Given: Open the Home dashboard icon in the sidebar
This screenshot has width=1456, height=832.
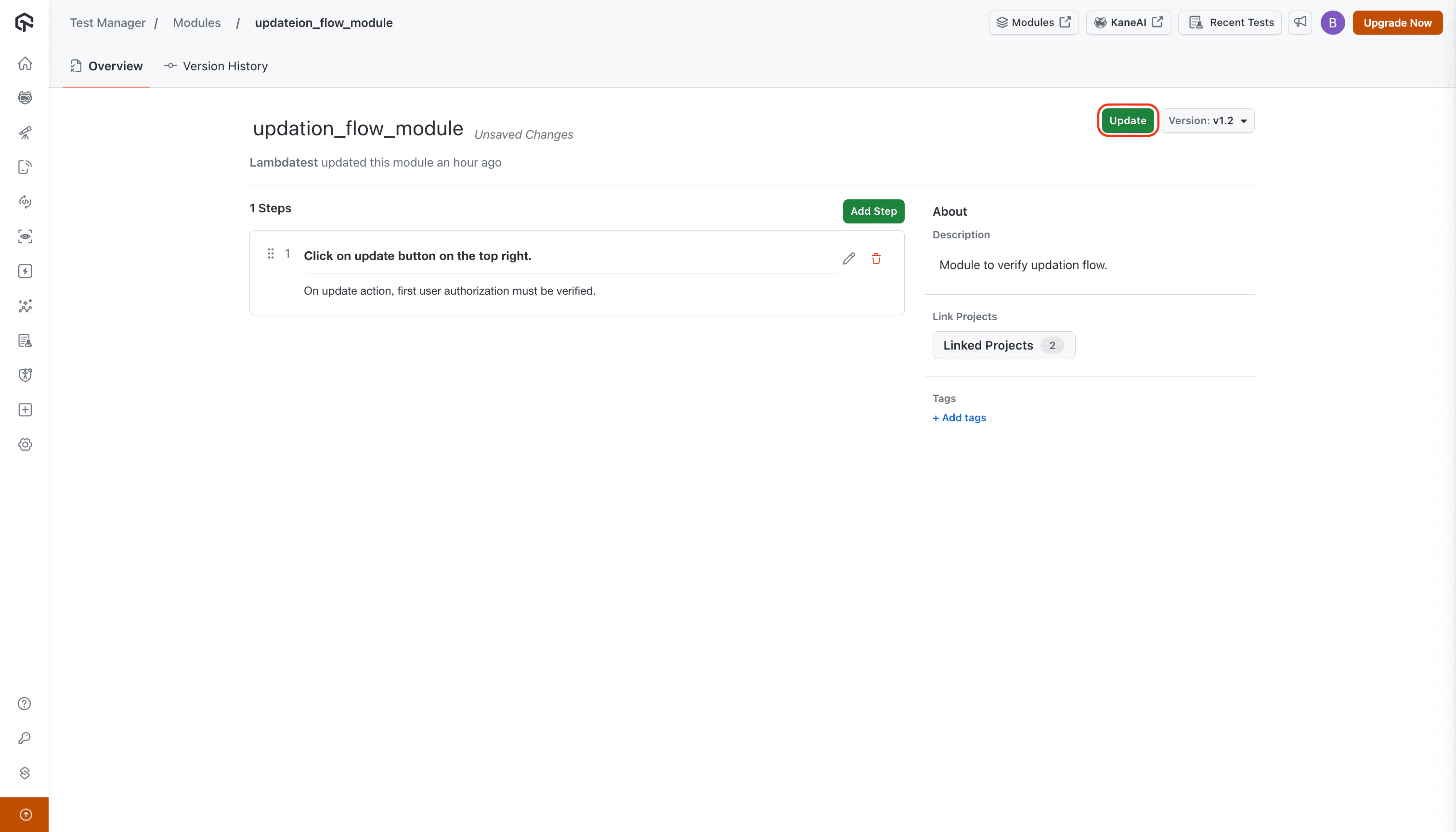Looking at the screenshot, I should [x=25, y=63].
